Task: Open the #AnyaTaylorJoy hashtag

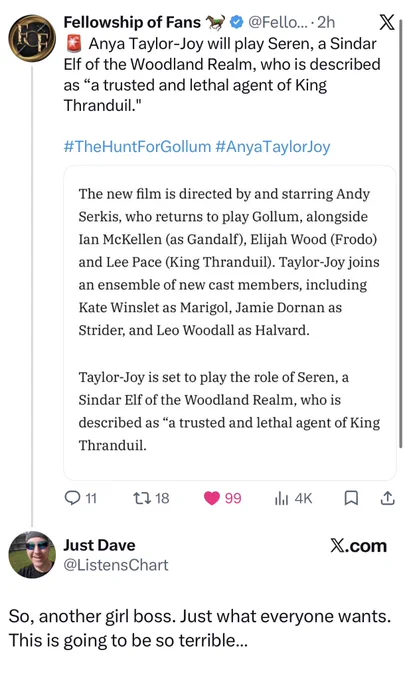Action: click(272, 147)
